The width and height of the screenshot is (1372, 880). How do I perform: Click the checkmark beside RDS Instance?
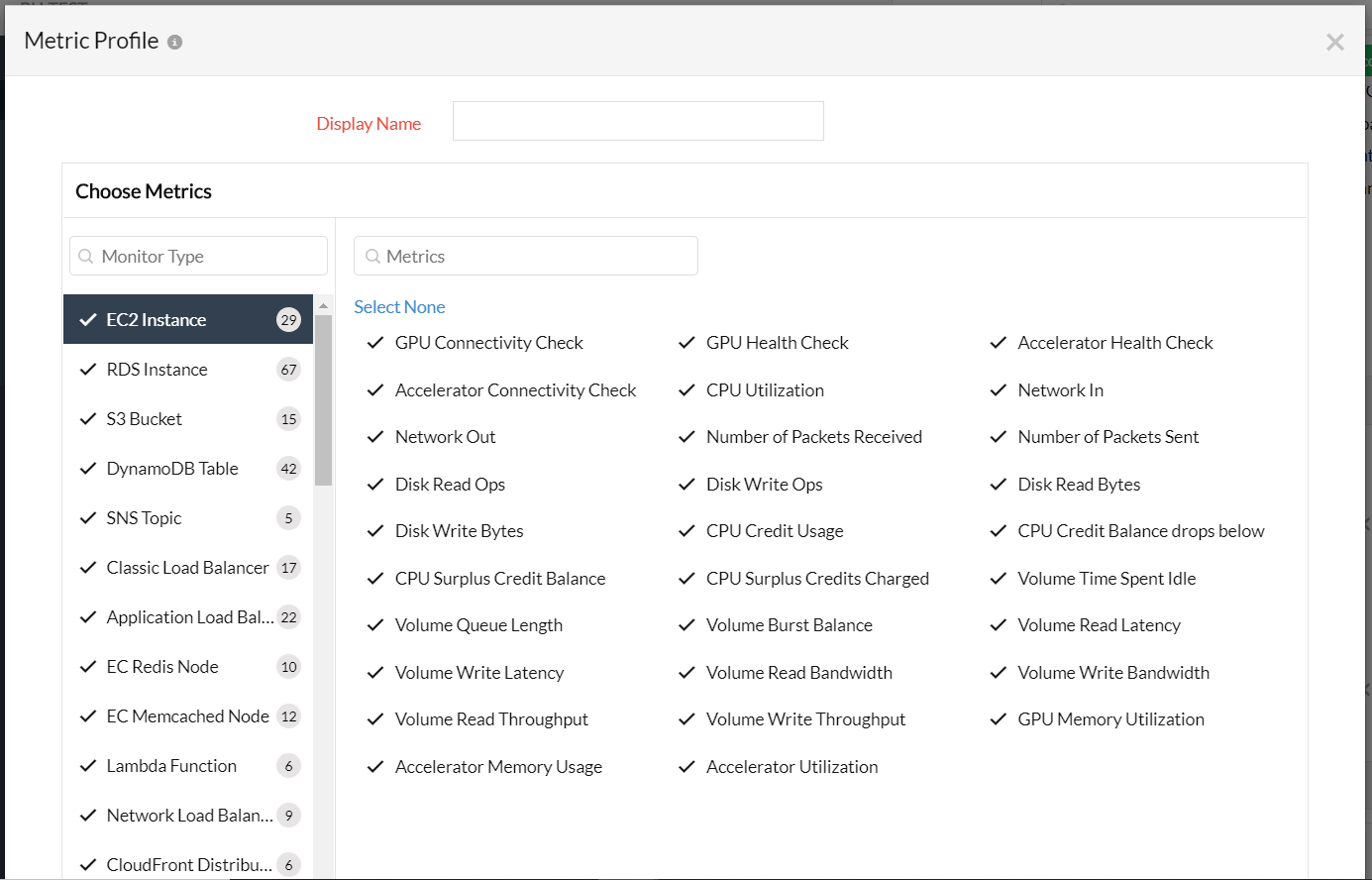coord(87,369)
